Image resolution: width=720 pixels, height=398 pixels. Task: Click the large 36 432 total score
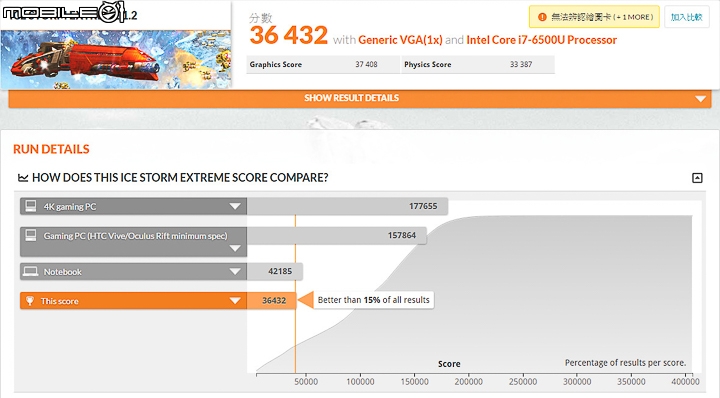pyautogui.click(x=289, y=35)
